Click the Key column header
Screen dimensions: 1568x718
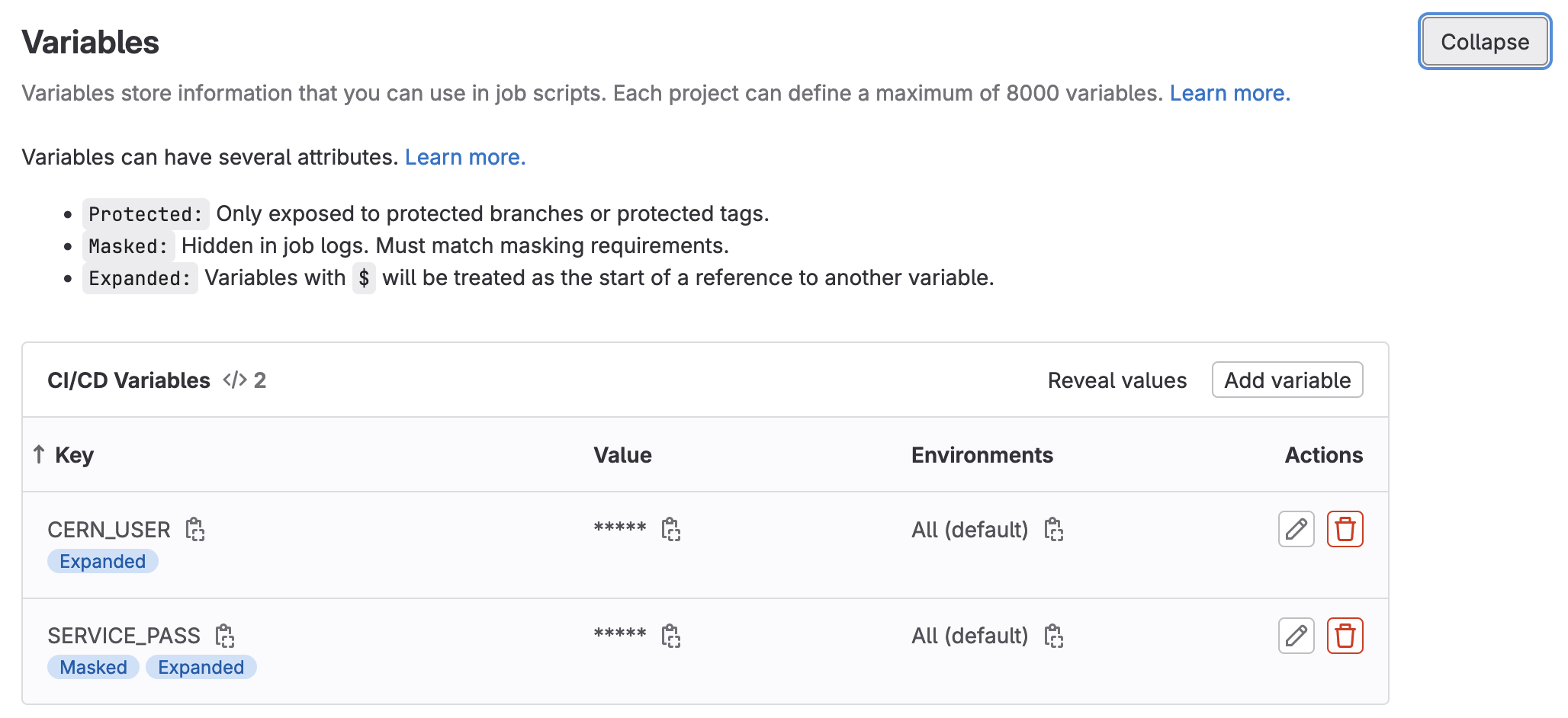(74, 455)
